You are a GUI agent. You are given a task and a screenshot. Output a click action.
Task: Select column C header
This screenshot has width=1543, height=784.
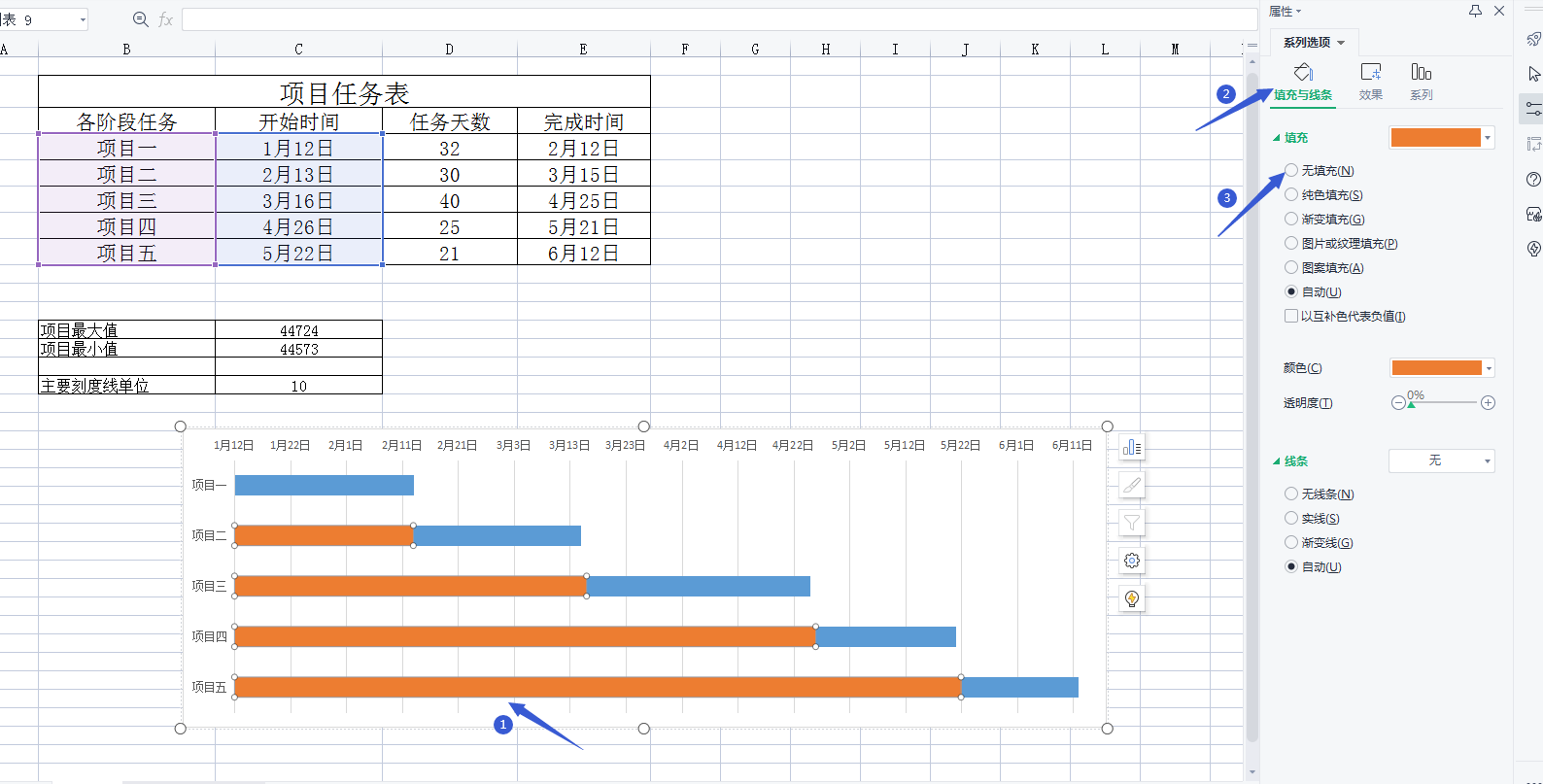[x=298, y=49]
